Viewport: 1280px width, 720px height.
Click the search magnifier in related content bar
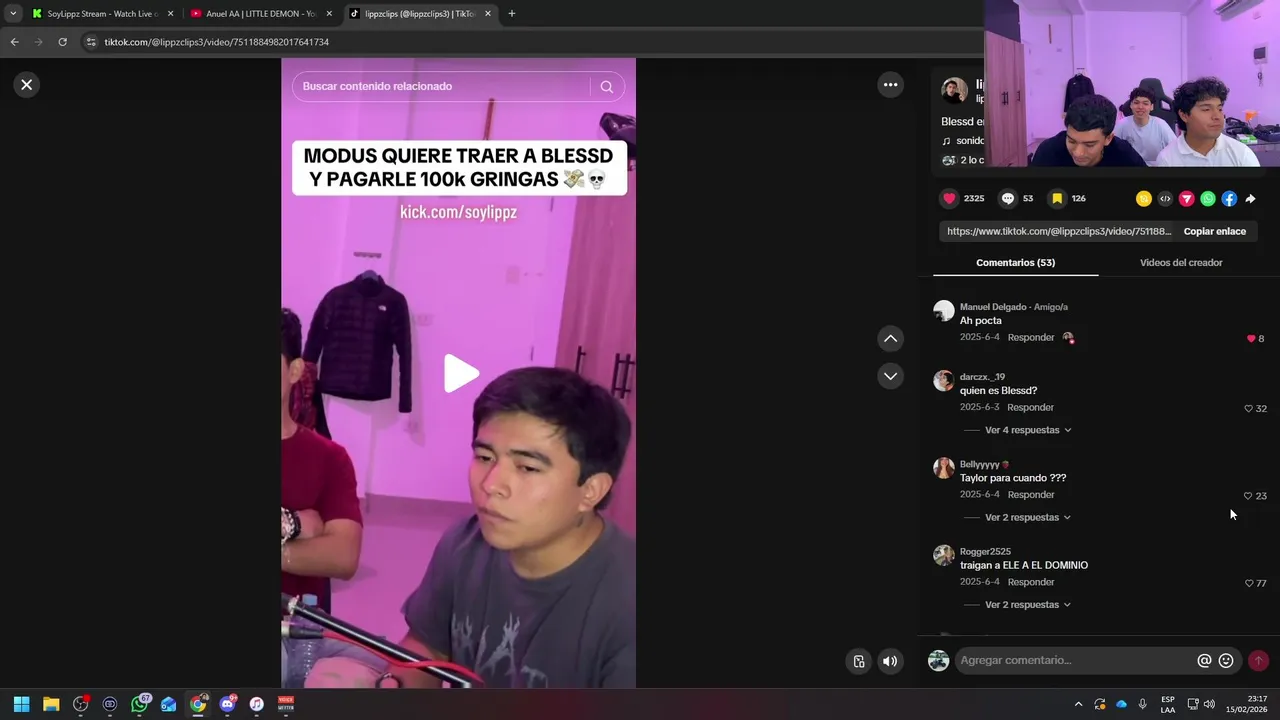[606, 86]
